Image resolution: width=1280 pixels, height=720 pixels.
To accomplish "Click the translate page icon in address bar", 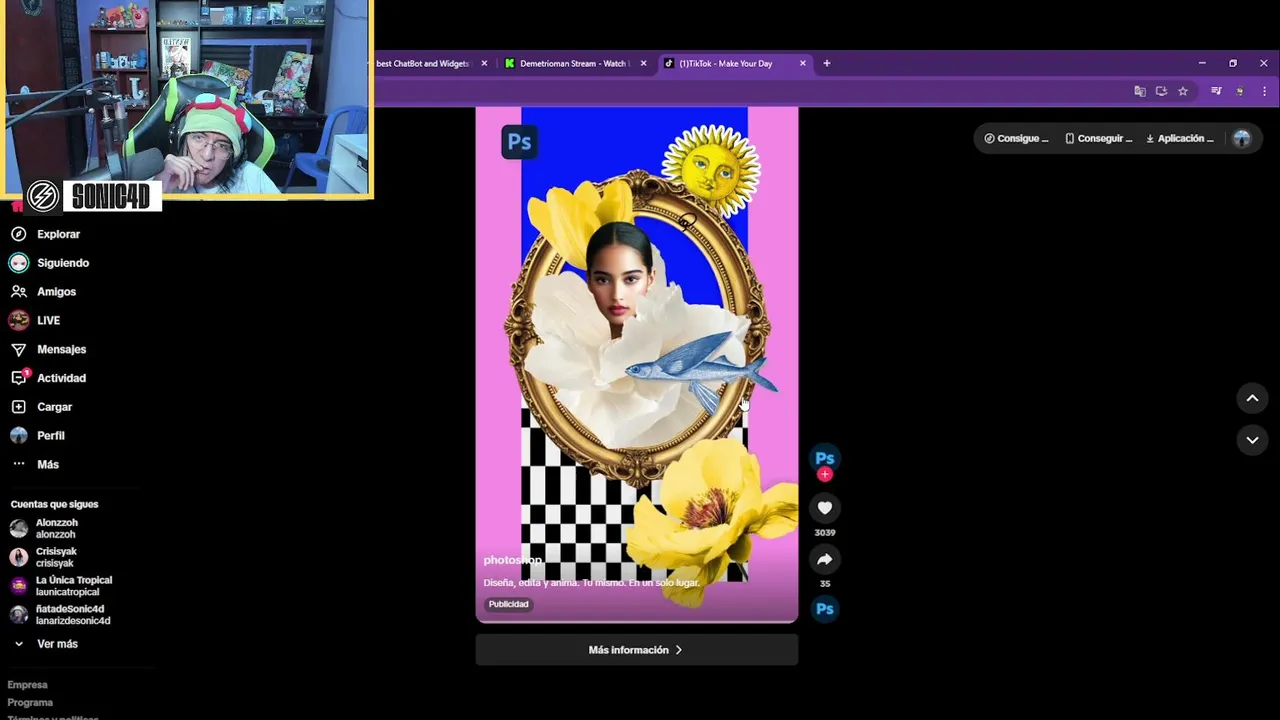I will click(1139, 91).
